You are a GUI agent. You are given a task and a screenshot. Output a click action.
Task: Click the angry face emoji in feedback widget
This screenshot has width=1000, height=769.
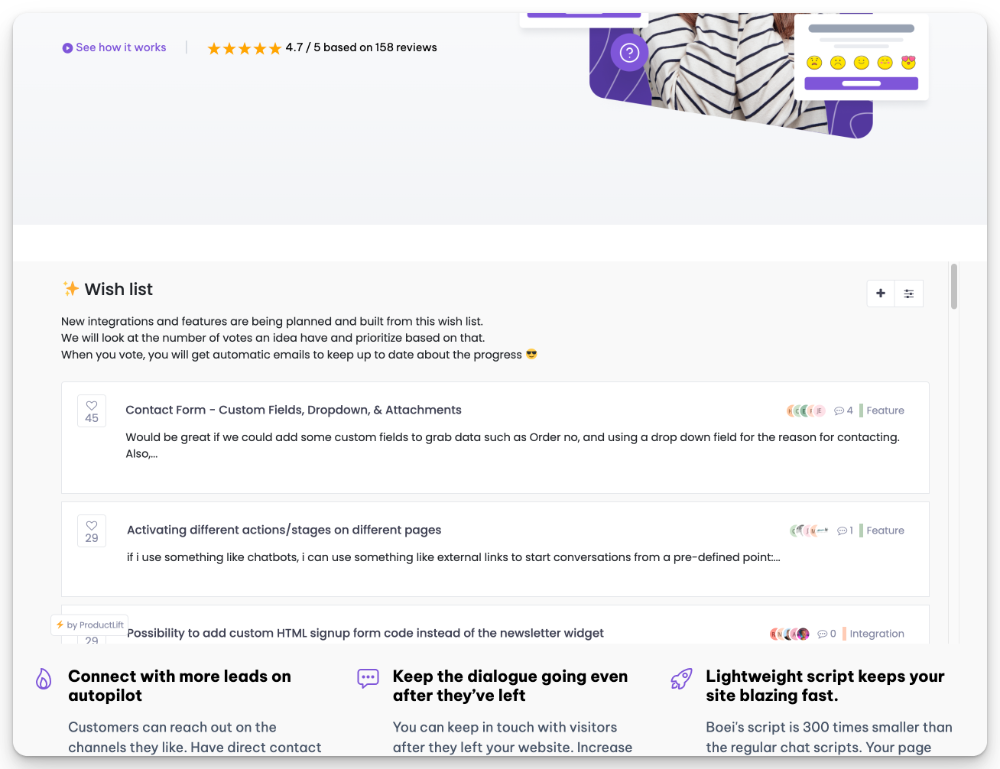pyautogui.click(x=815, y=63)
